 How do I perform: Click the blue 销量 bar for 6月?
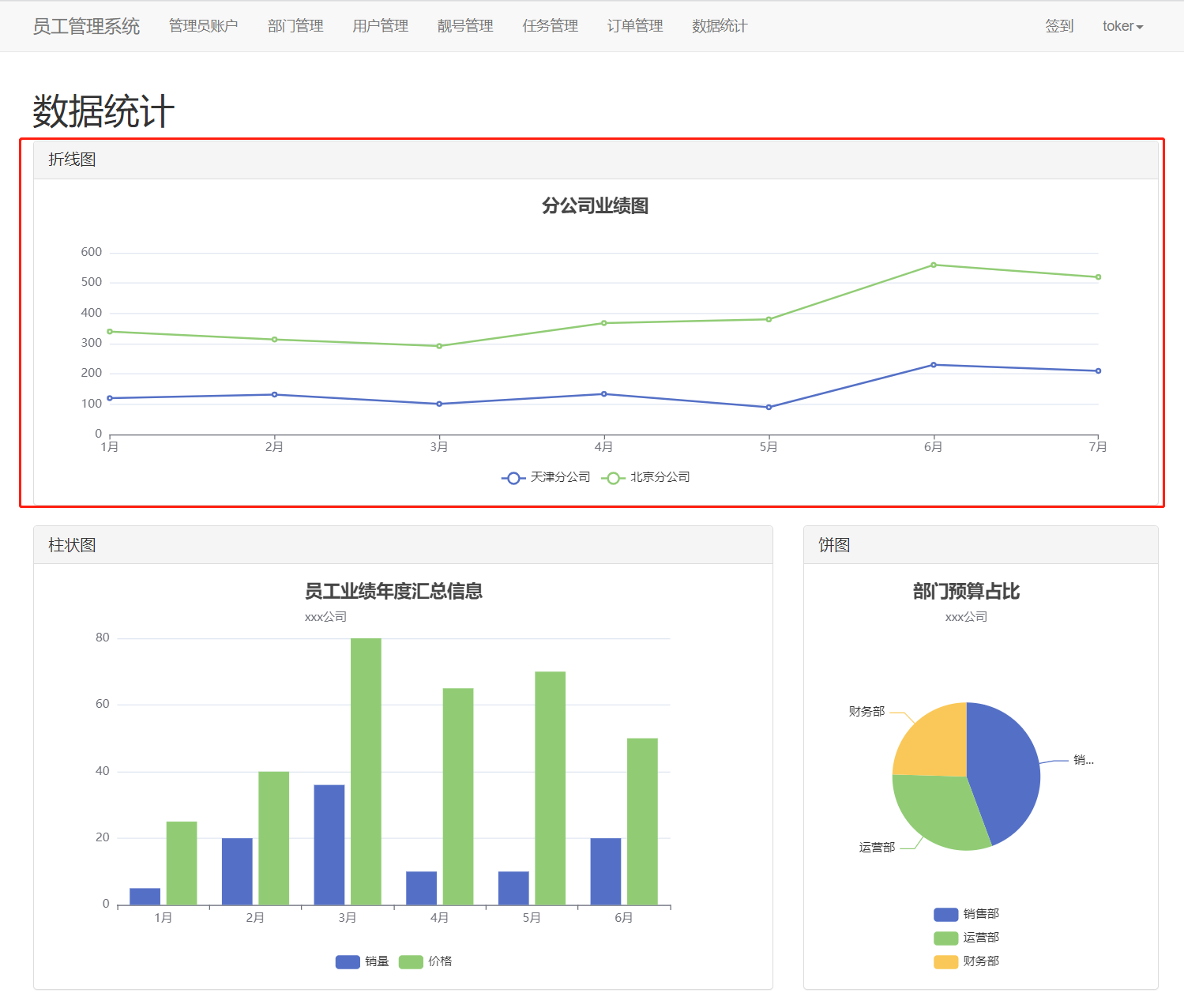pyautogui.click(x=606, y=871)
